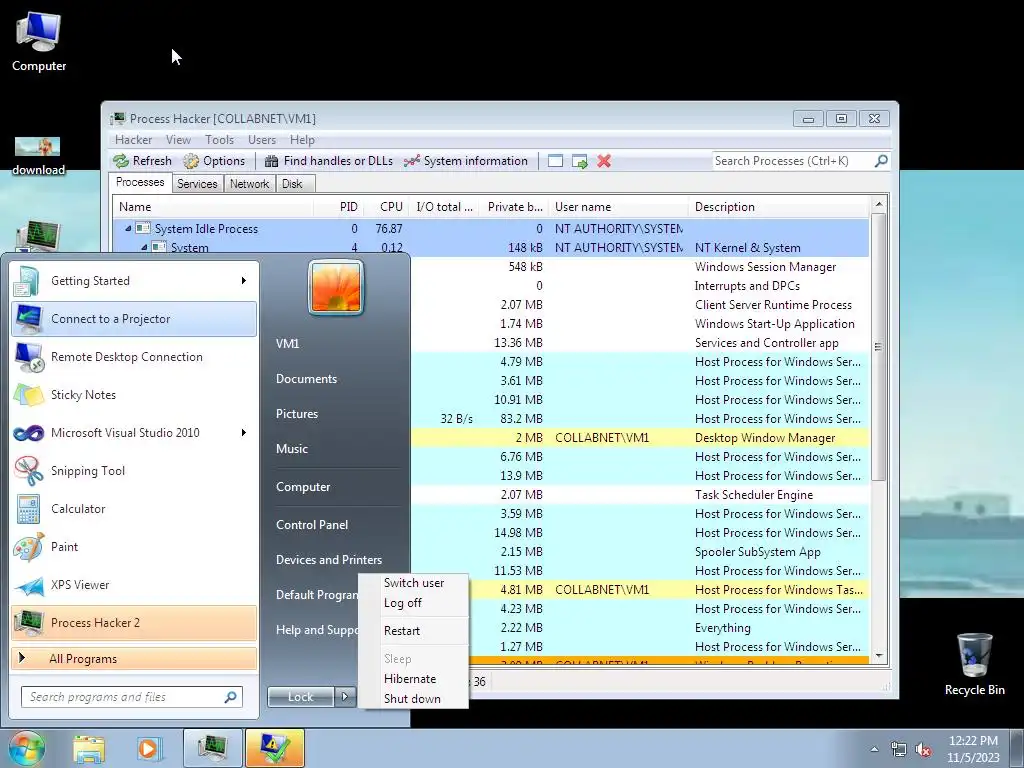The height and width of the screenshot is (768, 1024).
Task: Click the muted volume tray icon
Action: [x=923, y=750]
